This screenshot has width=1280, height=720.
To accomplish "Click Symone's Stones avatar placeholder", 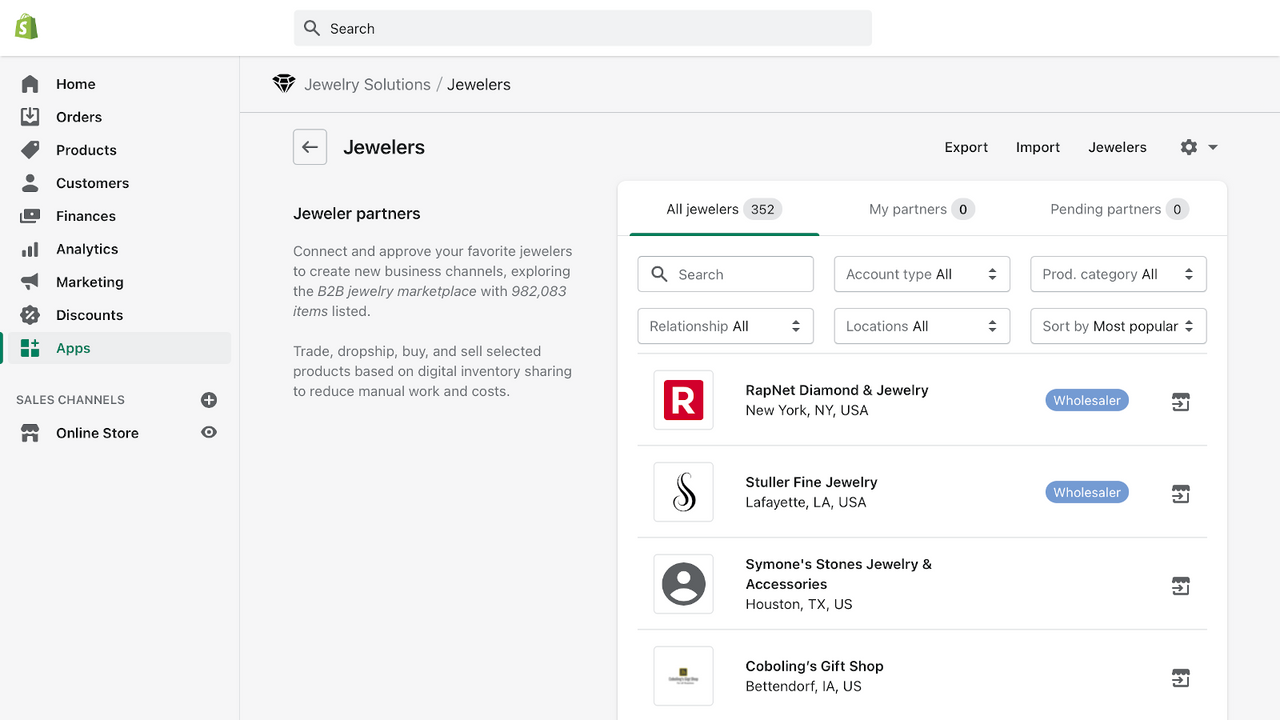I will [684, 584].
